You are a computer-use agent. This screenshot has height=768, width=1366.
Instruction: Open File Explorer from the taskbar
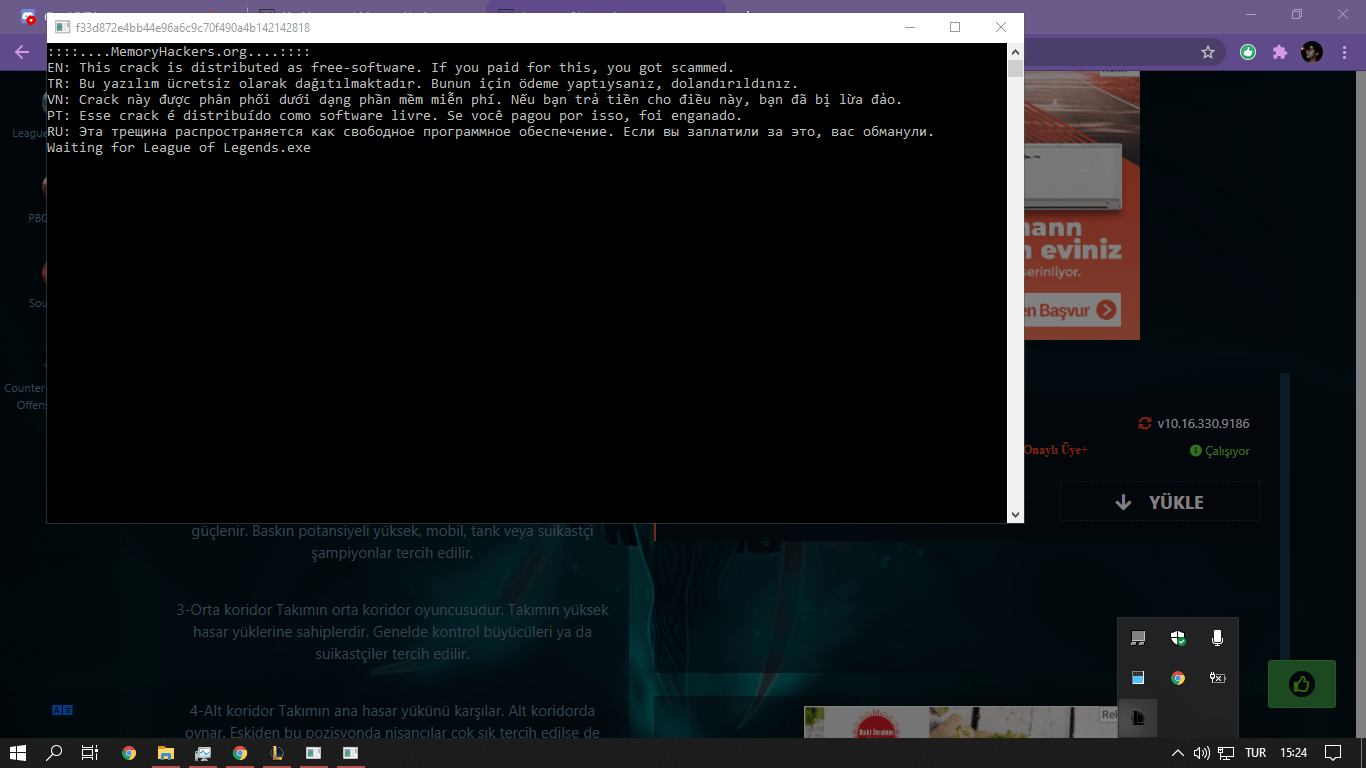coord(166,753)
